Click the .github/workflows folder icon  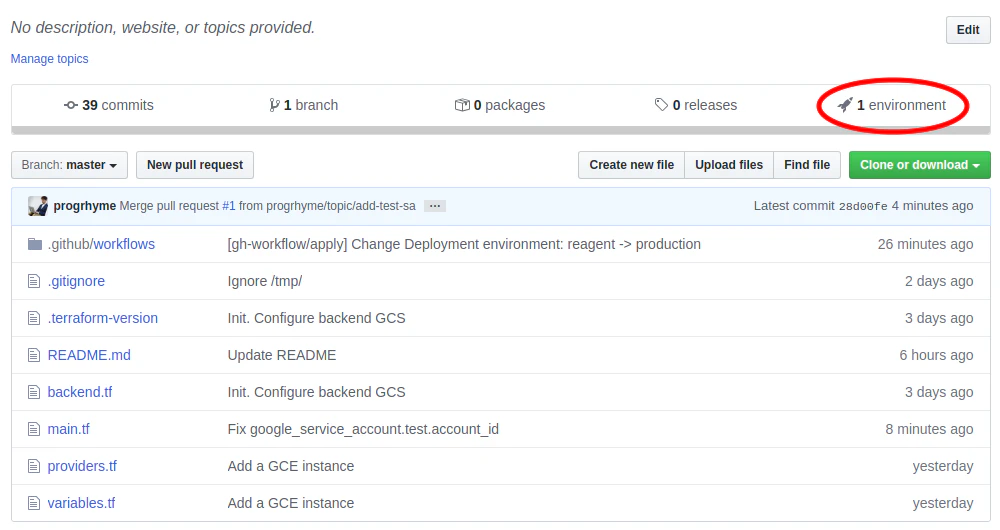tap(35, 244)
